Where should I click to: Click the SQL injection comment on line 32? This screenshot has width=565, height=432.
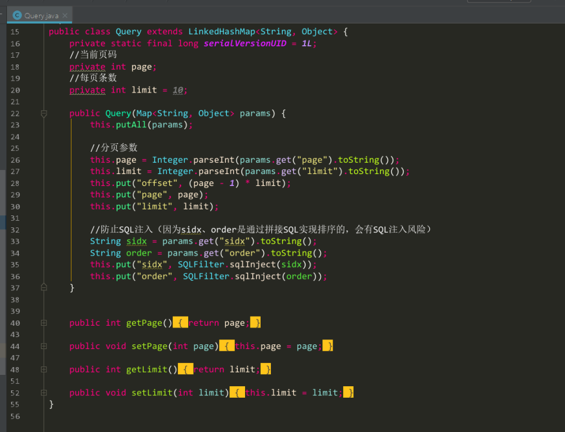(x=261, y=230)
